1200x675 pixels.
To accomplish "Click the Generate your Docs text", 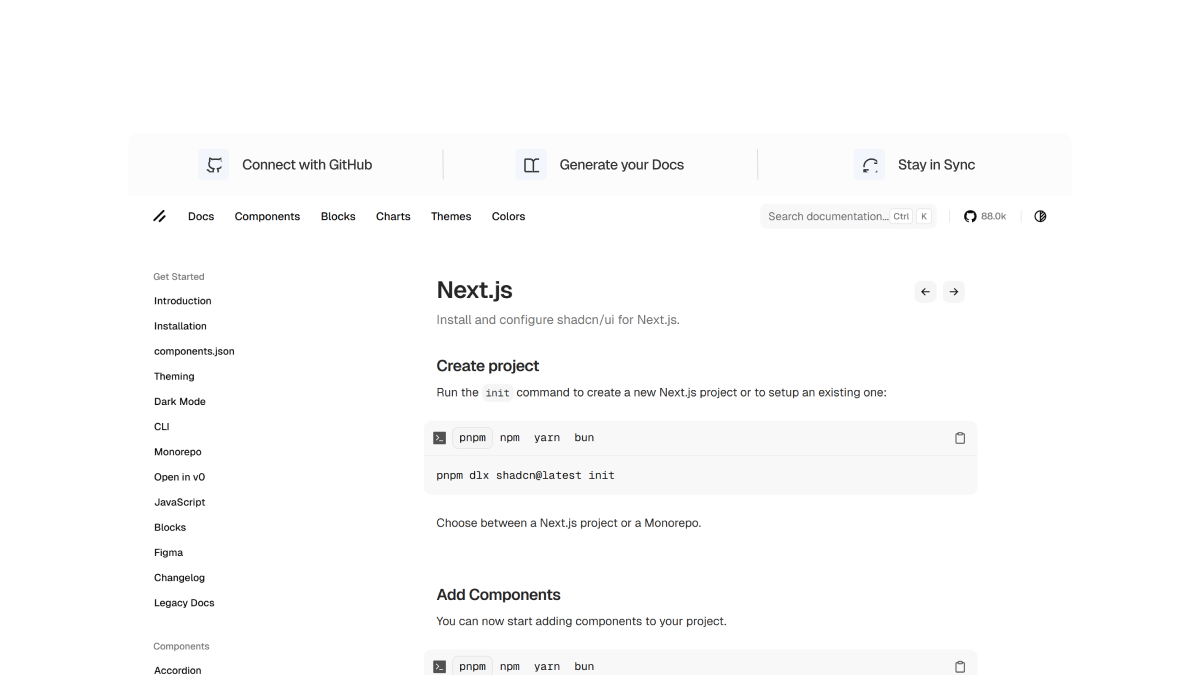I will (622, 165).
